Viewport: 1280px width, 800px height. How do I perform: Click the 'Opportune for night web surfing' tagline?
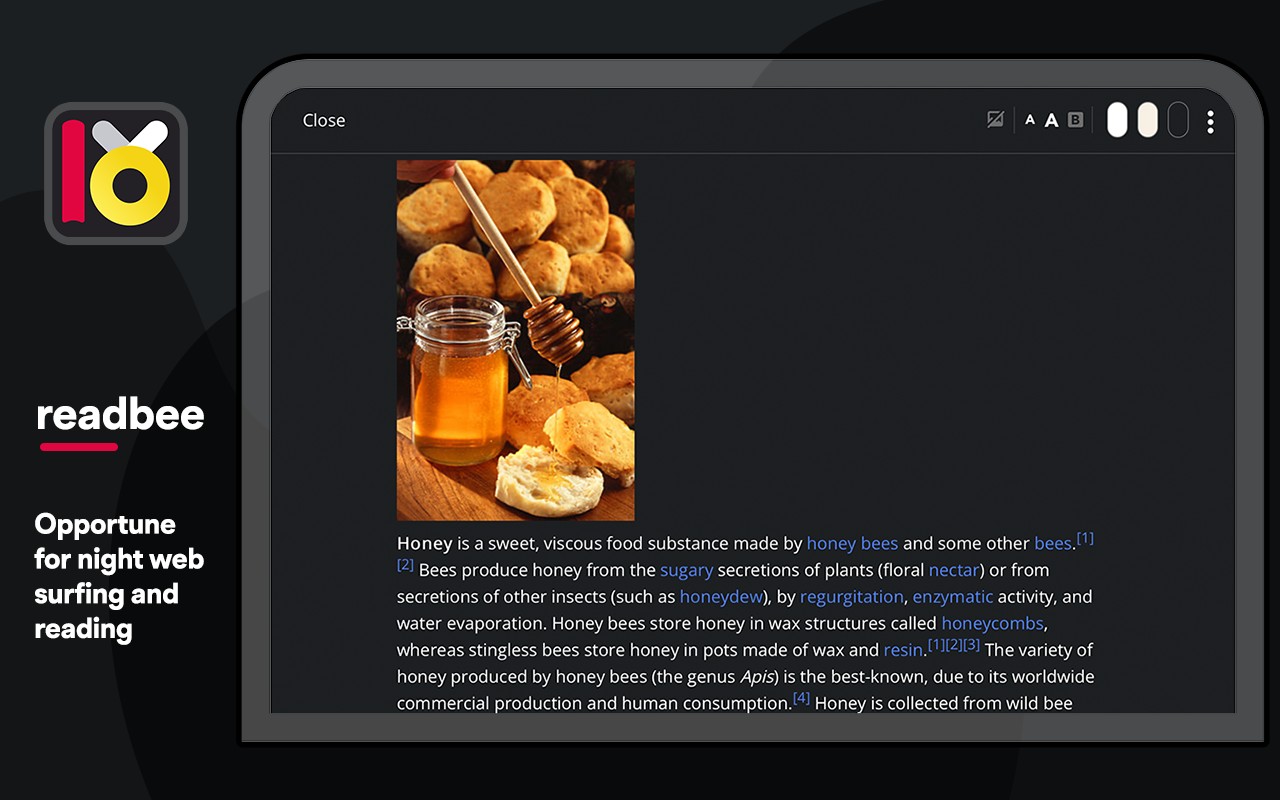tap(119, 576)
